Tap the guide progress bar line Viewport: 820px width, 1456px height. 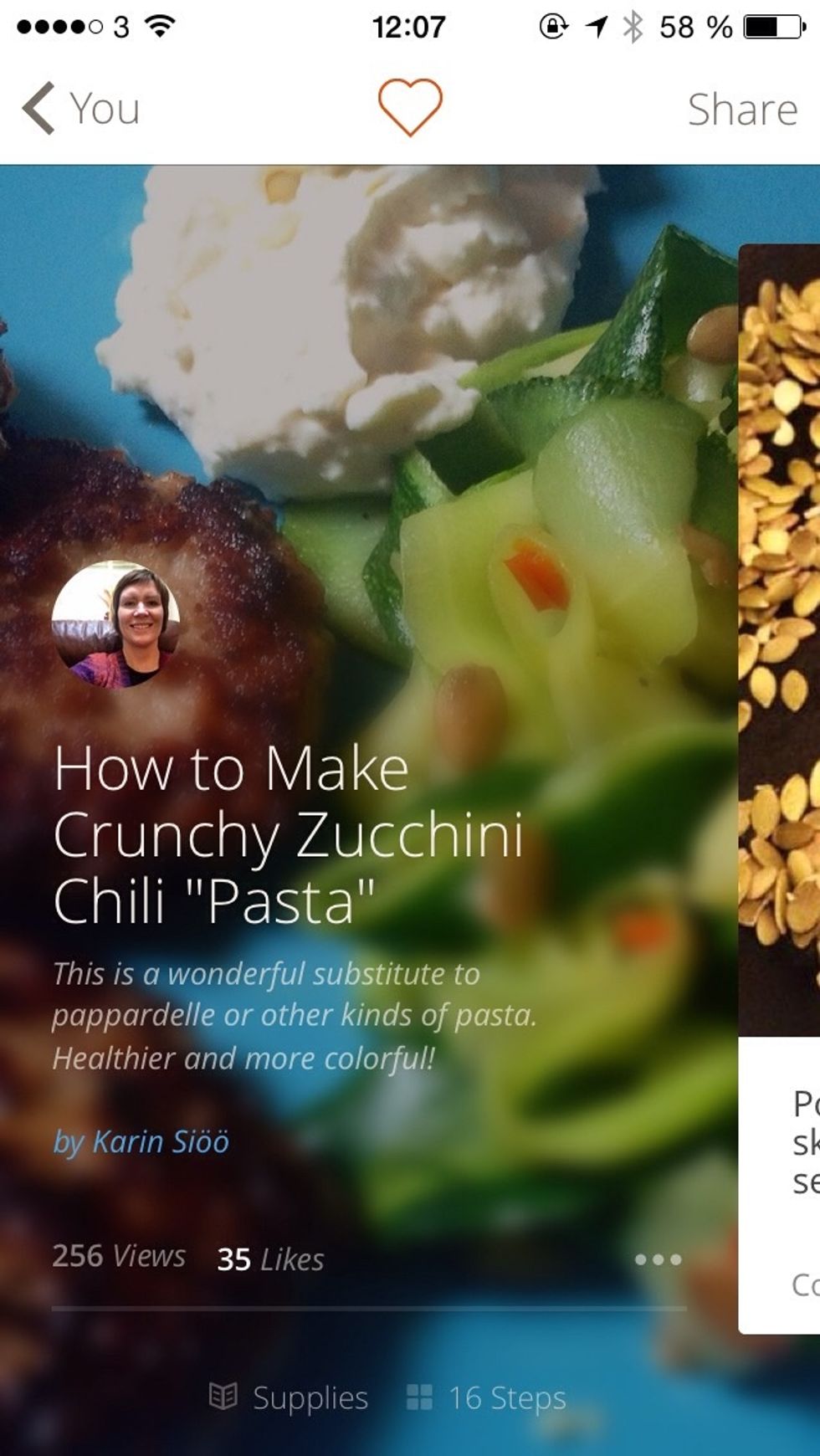click(x=369, y=1308)
